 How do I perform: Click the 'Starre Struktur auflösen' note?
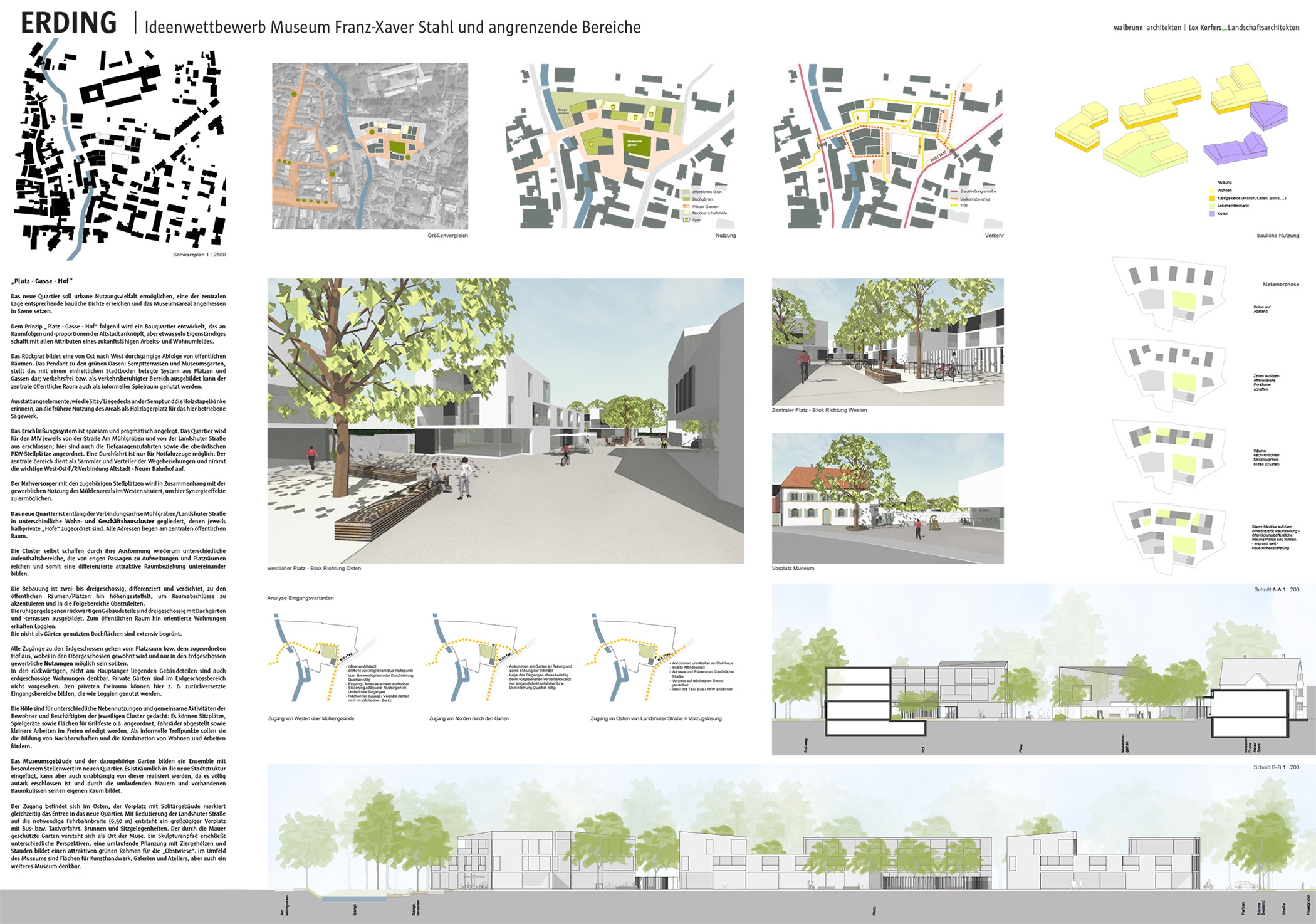[x=1275, y=538]
